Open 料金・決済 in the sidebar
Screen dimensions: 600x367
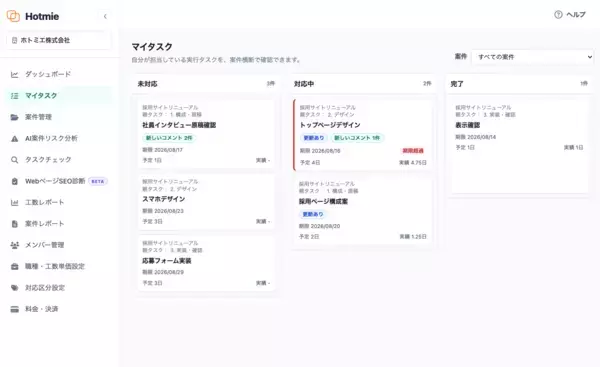click(59, 309)
